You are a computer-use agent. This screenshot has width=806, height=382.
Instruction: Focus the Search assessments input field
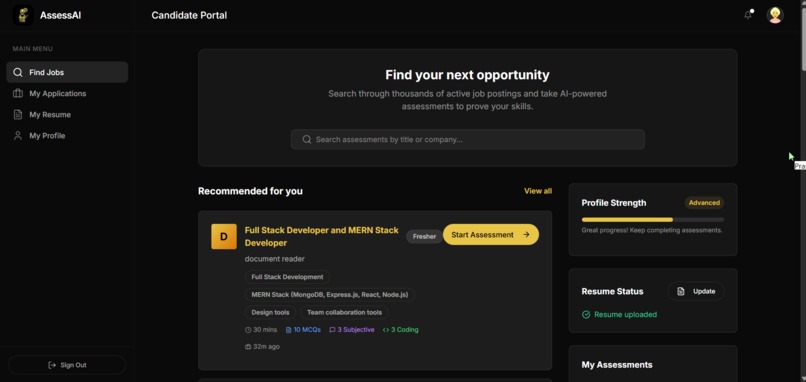468,139
